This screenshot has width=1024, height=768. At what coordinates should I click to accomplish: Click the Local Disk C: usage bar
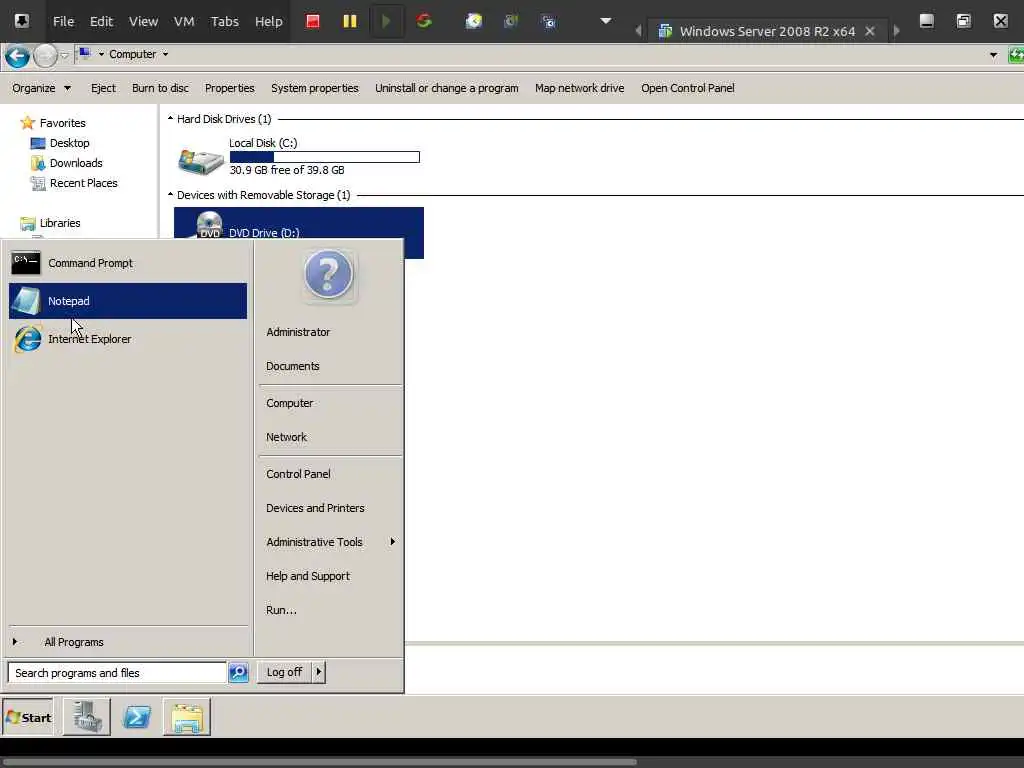(325, 157)
